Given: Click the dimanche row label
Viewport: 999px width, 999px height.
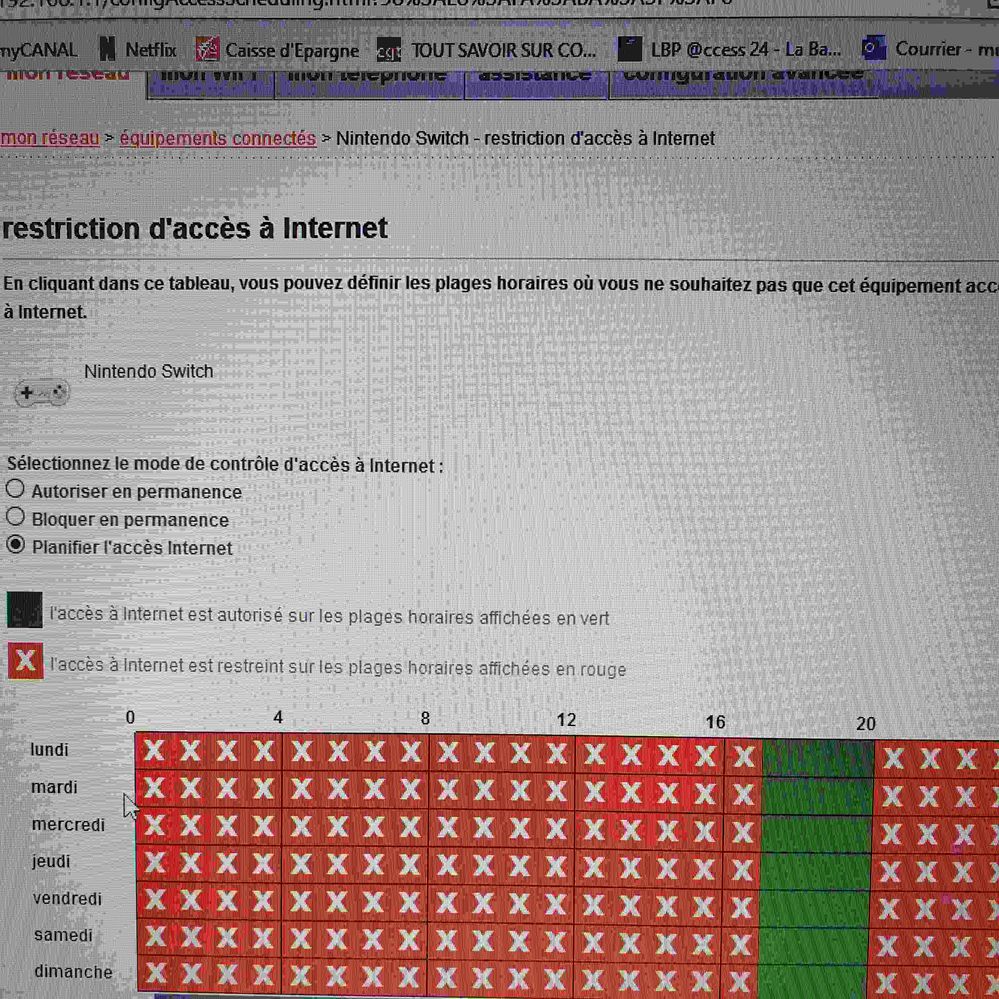Looking at the screenshot, I should pyautogui.click(x=73, y=972).
